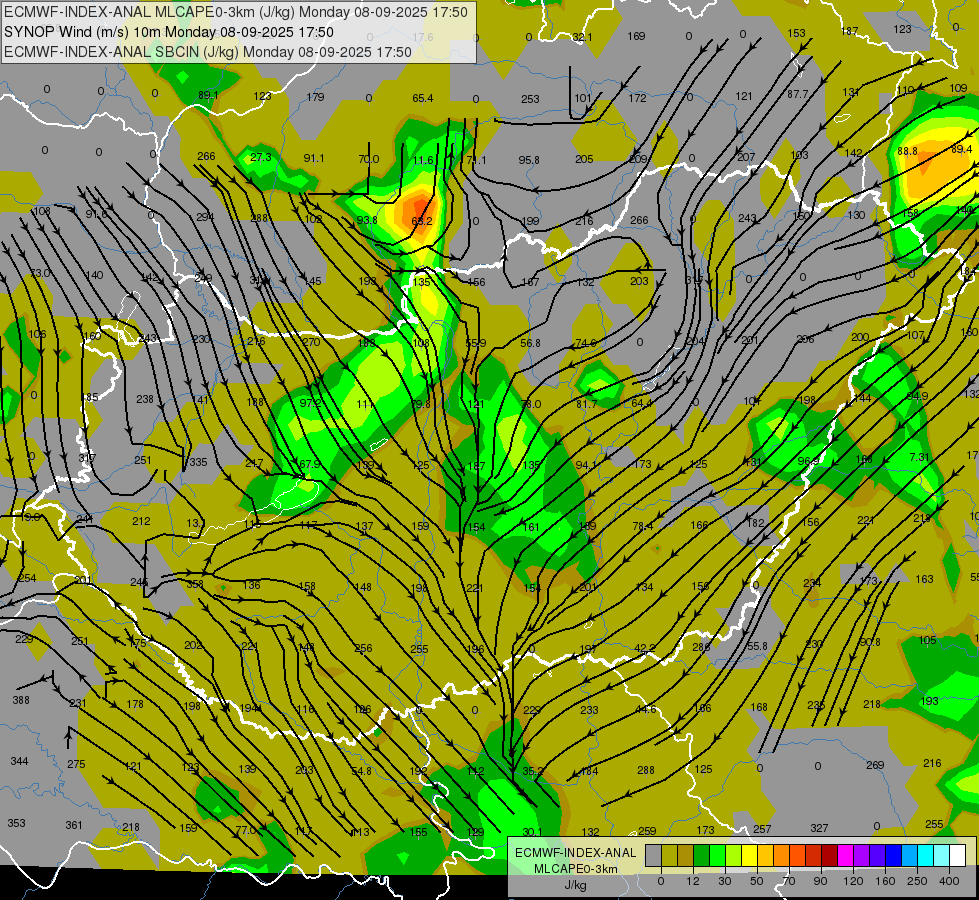The image size is (979, 900).
Task: Click the map value '90.8'
Action: pyautogui.click(x=870, y=642)
